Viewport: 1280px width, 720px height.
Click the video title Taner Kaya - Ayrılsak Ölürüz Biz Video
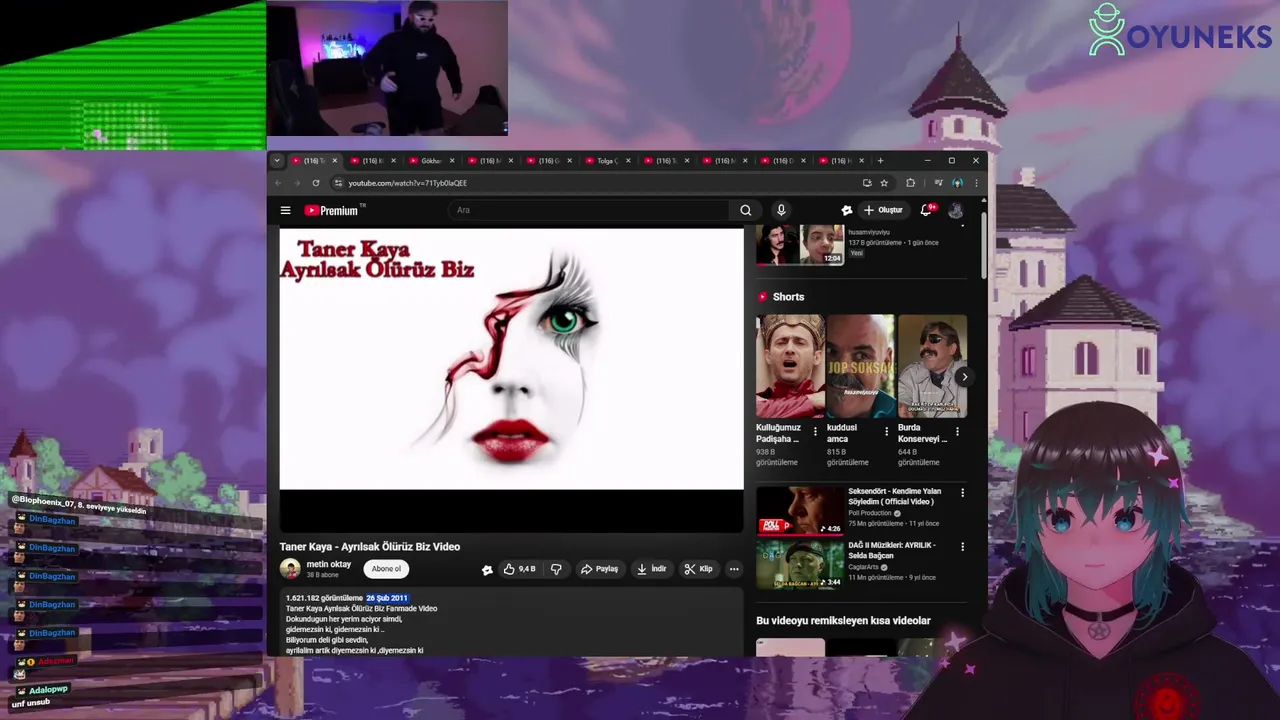(370, 547)
